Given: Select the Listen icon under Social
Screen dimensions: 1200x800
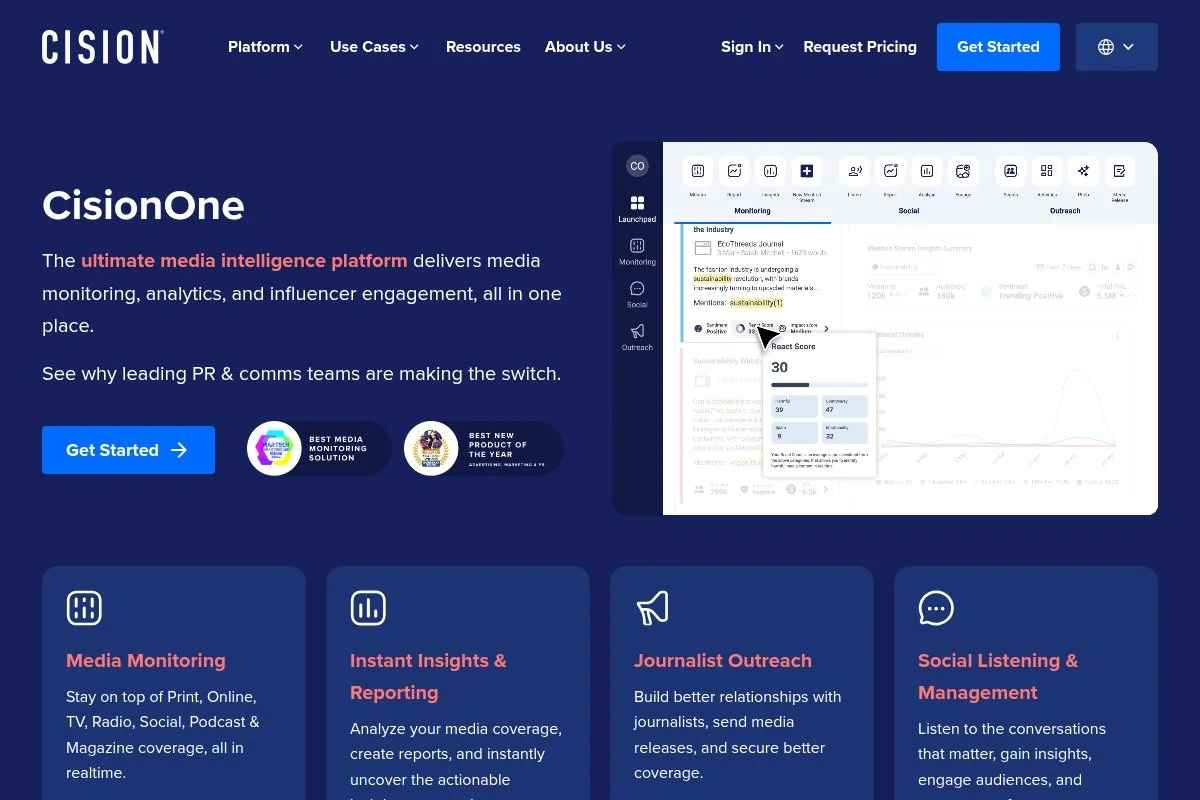Looking at the screenshot, I should point(854,171).
